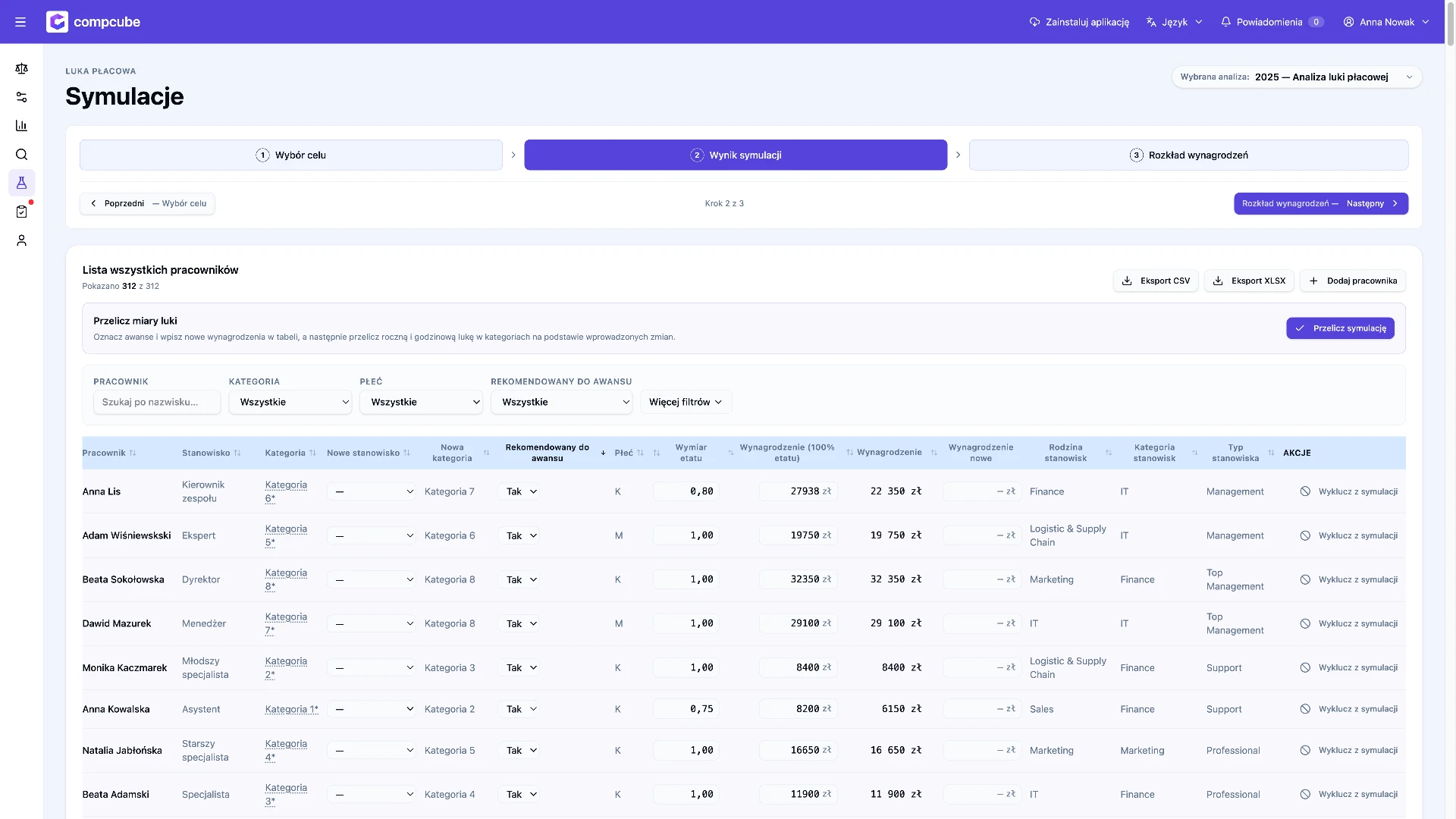Click Wyklucz z symulacji for Monika Kaczmarek
Viewport: 1456px width, 819px height.
point(1349,667)
